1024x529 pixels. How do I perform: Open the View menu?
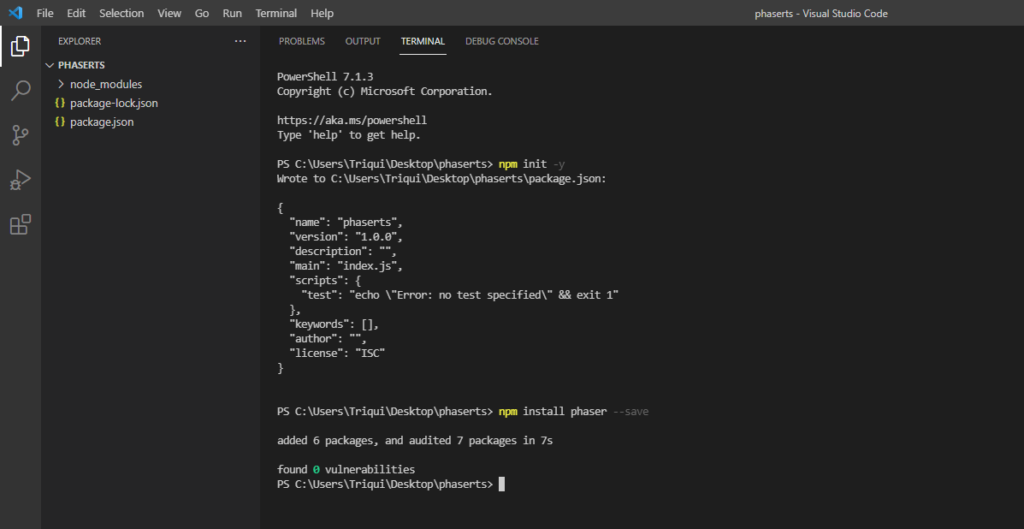click(x=169, y=13)
